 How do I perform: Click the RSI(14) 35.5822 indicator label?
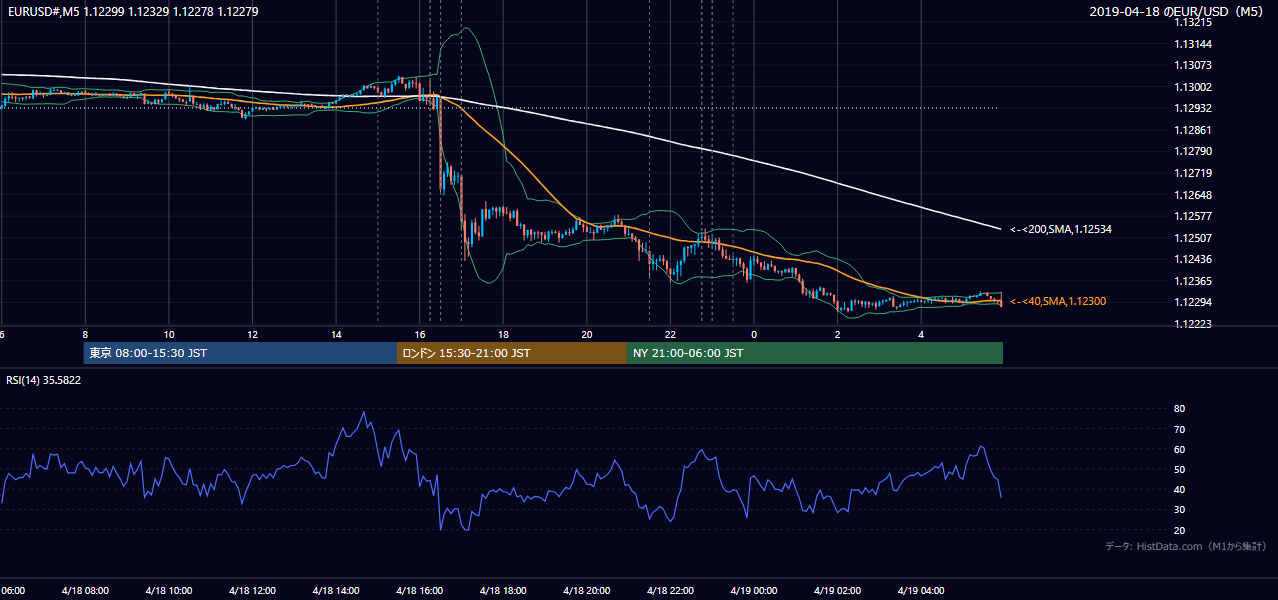coord(44,380)
